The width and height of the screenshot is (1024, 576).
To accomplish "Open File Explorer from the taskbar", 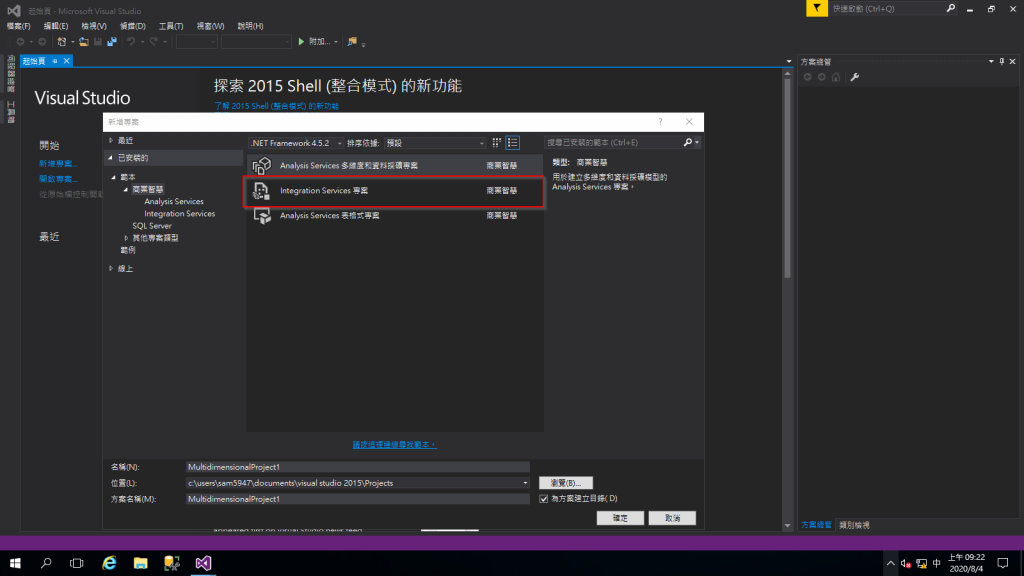I will [x=140, y=563].
